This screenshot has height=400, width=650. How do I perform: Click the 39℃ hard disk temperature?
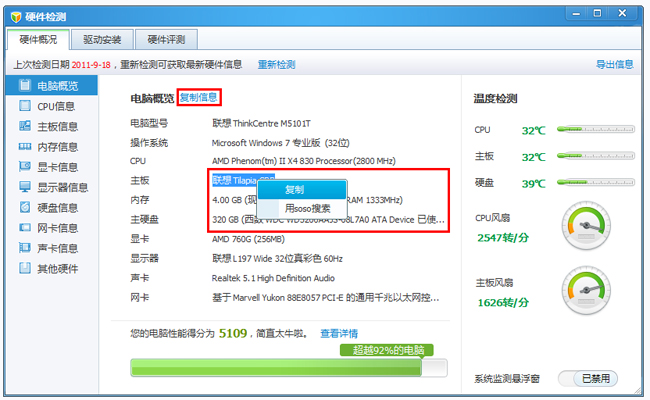[533, 184]
